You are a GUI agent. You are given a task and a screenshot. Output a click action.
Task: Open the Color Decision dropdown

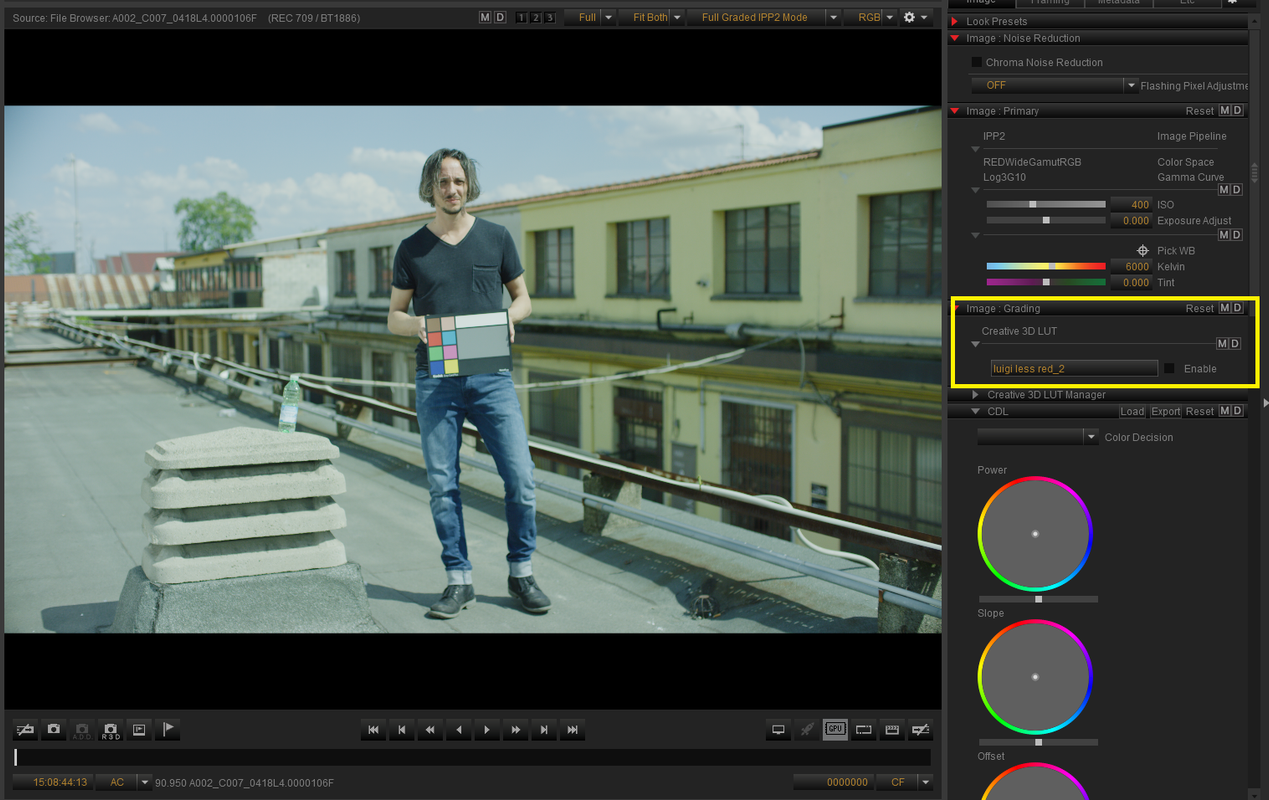coord(1038,437)
